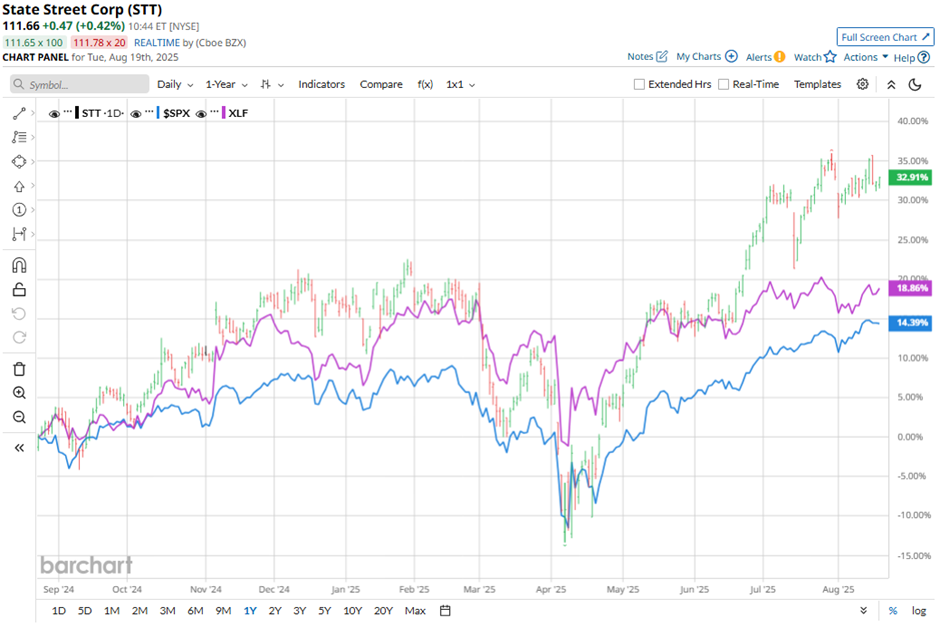The image size is (940, 627).
Task: Open the Fibonacci retracement tools
Action: click(19, 137)
